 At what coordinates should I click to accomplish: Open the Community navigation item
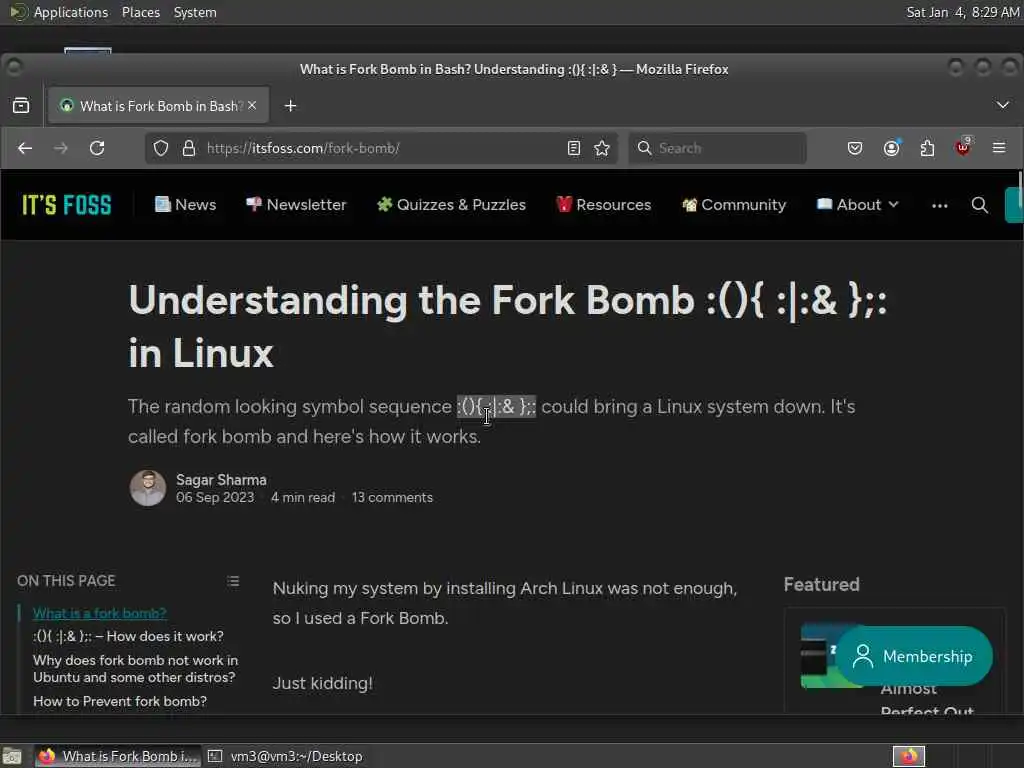click(x=734, y=205)
